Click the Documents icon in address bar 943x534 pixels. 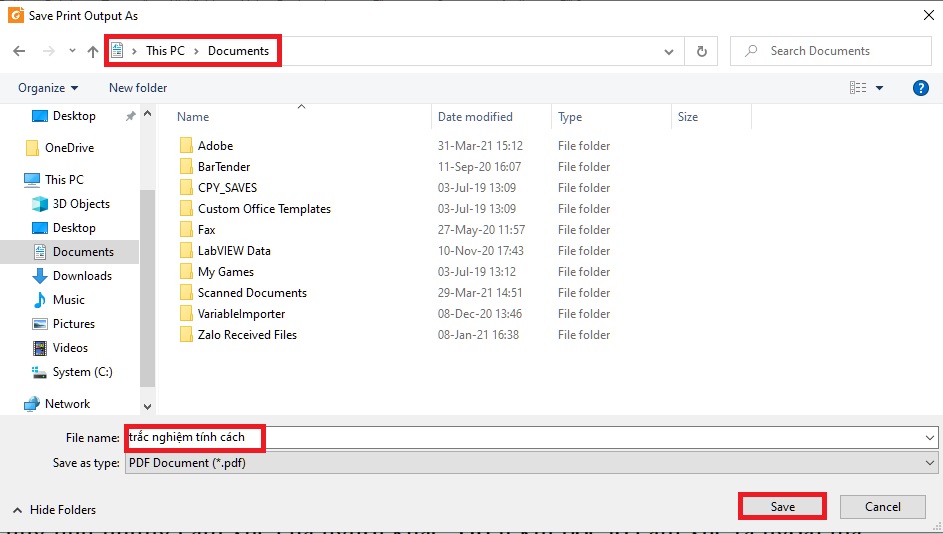pos(117,51)
